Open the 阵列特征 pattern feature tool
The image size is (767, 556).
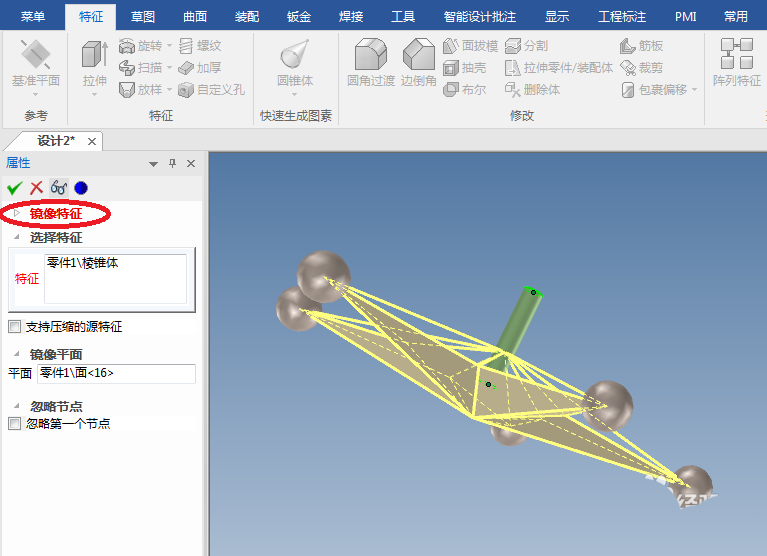(x=737, y=63)
